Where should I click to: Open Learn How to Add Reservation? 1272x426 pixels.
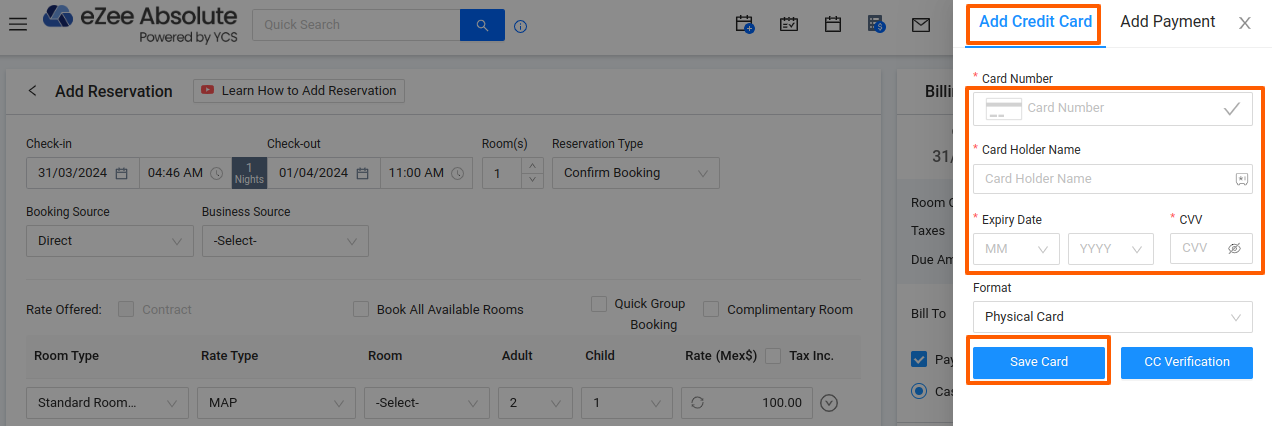(299, 91)
